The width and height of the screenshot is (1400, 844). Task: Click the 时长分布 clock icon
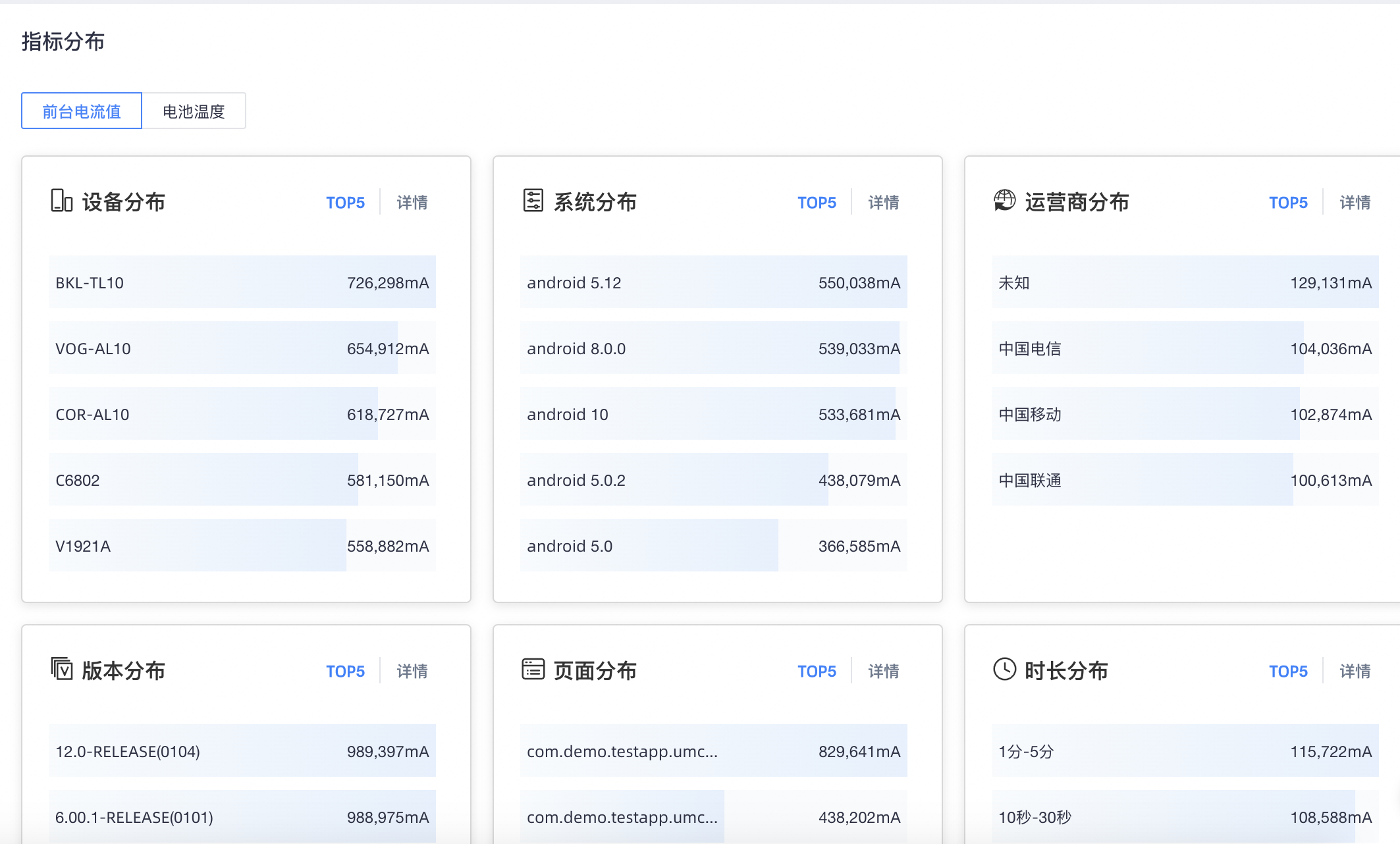click(1004, 670)
